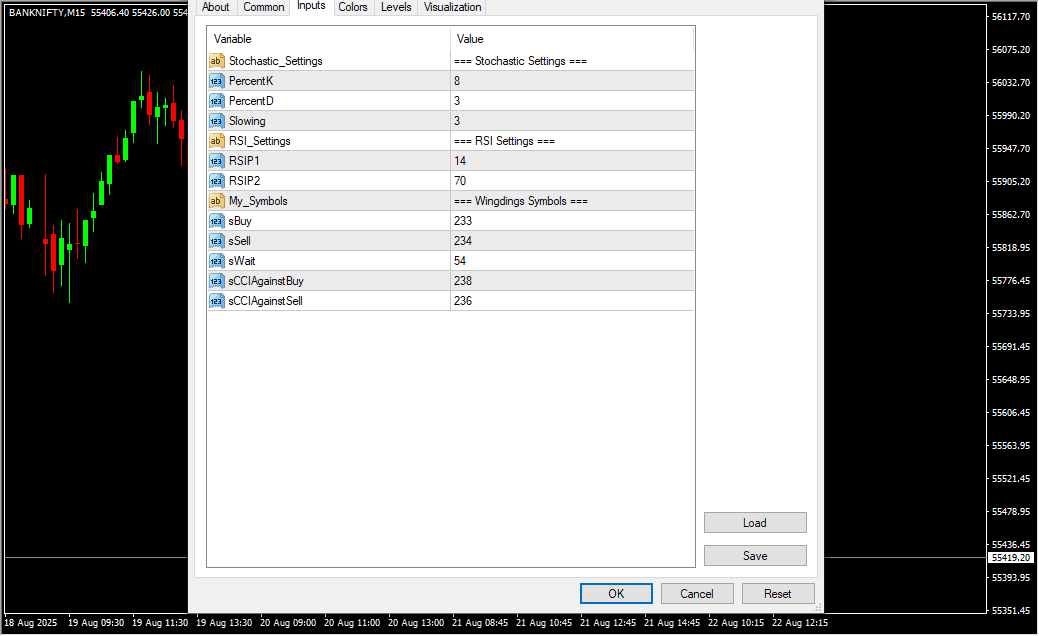Go to the Visualization tab
The width and height of the screenshot is (1039, 636).
452,7
